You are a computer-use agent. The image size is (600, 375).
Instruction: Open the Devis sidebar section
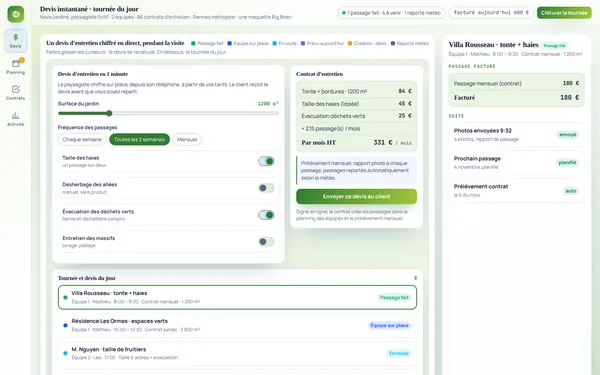point(16,41)
